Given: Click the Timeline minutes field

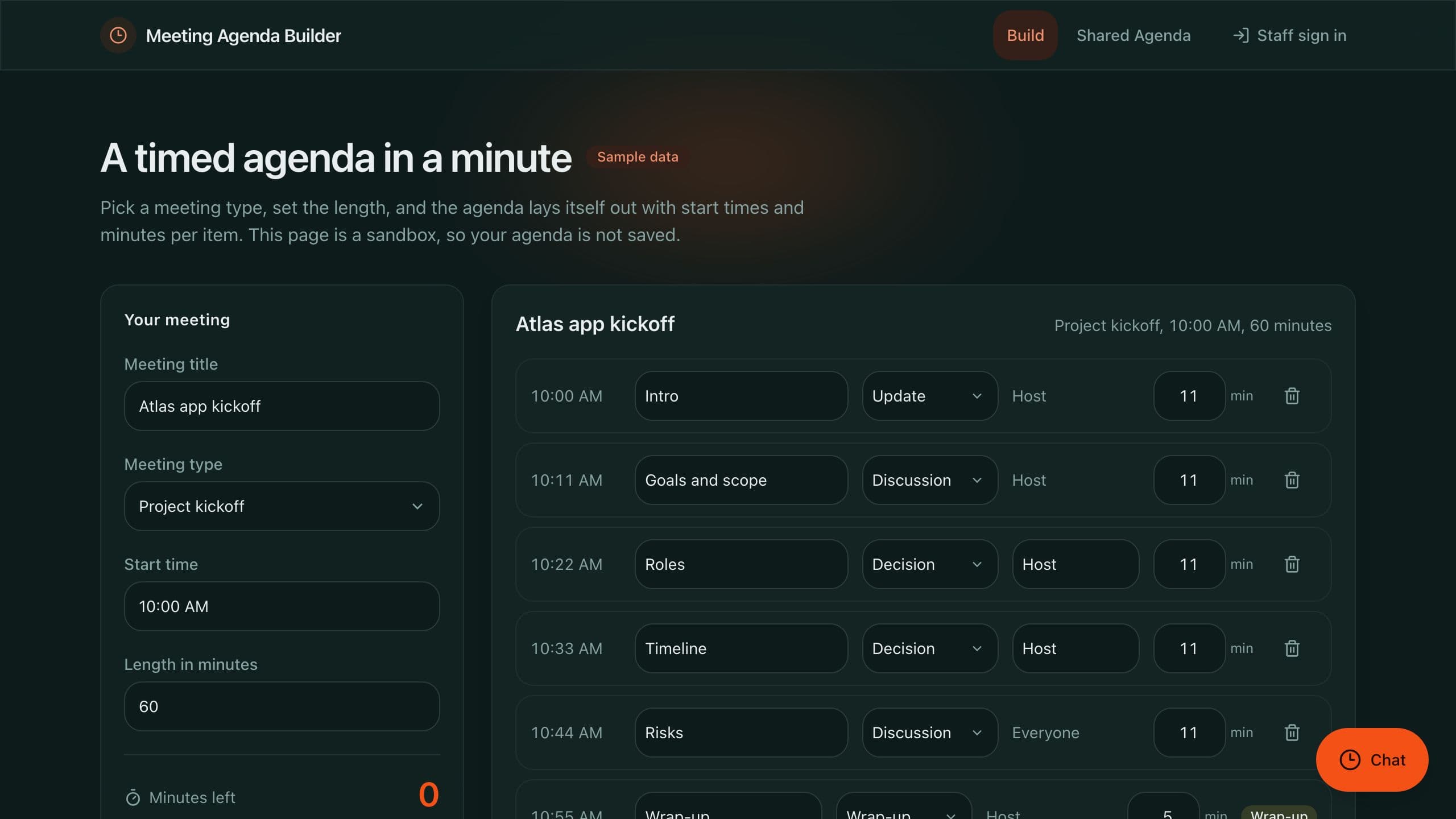Looking at the screenshot, I should click(x=1189, y=648).
